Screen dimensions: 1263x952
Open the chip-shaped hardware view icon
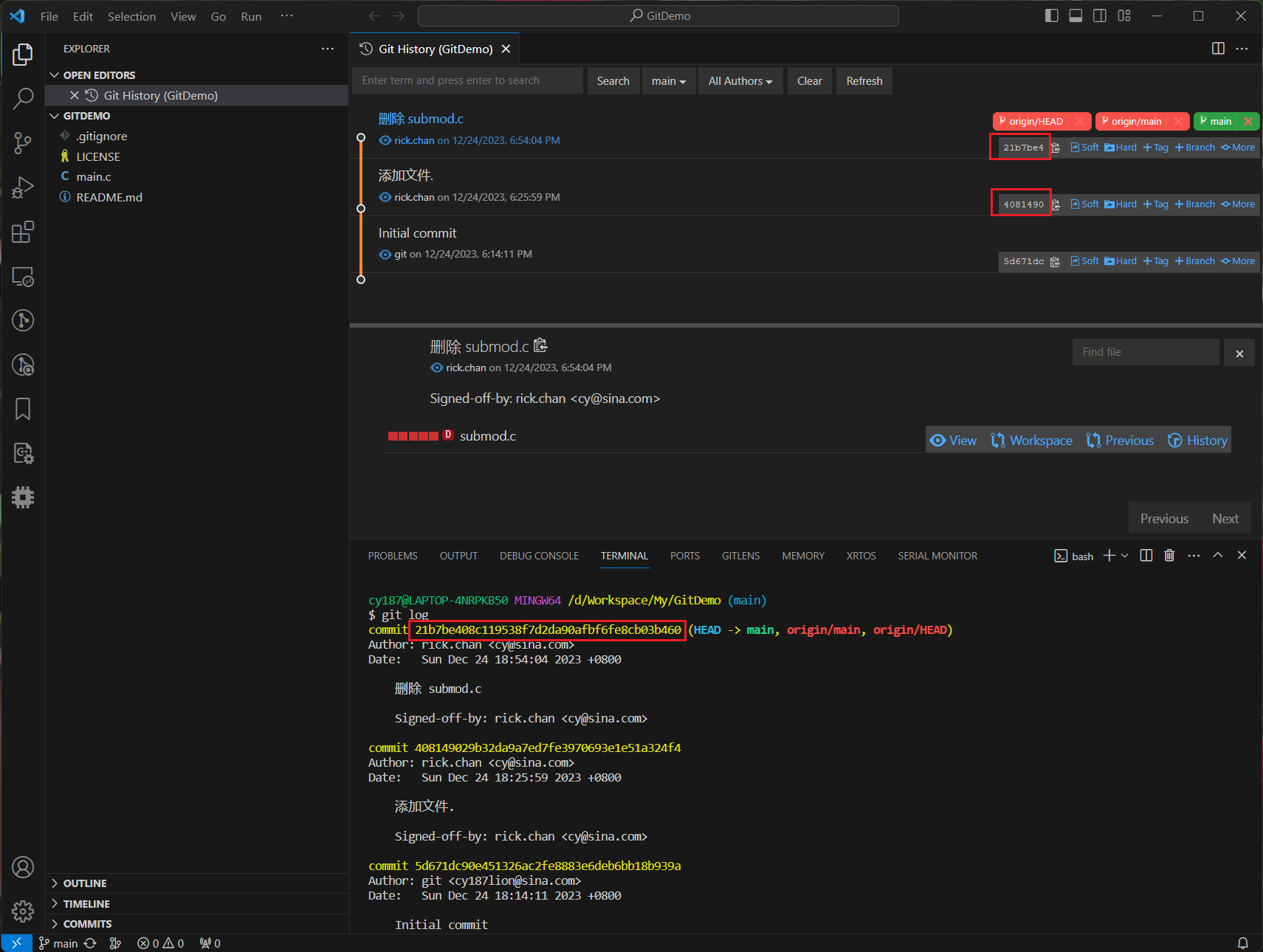23,497
